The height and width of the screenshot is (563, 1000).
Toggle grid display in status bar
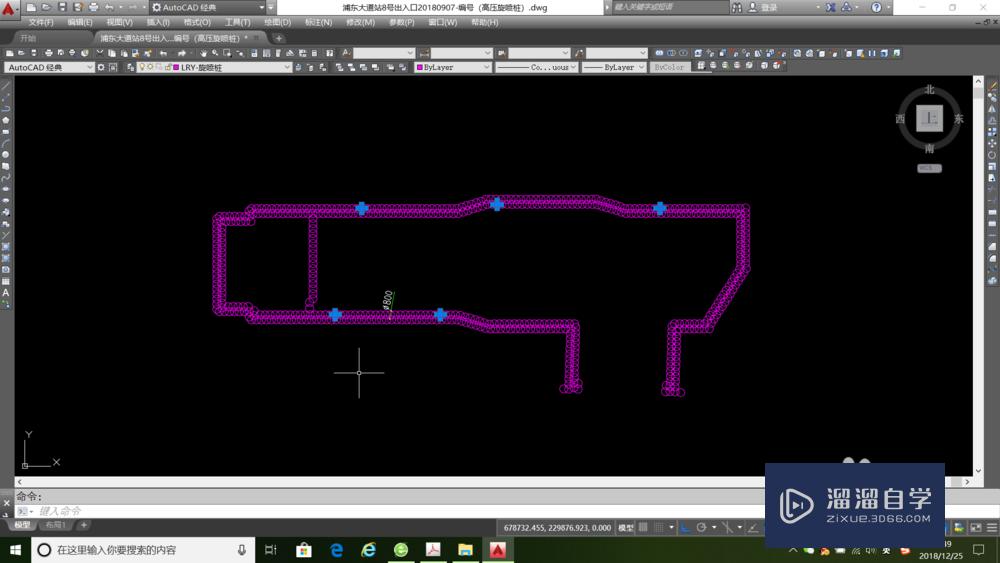[x=643, y=527]
